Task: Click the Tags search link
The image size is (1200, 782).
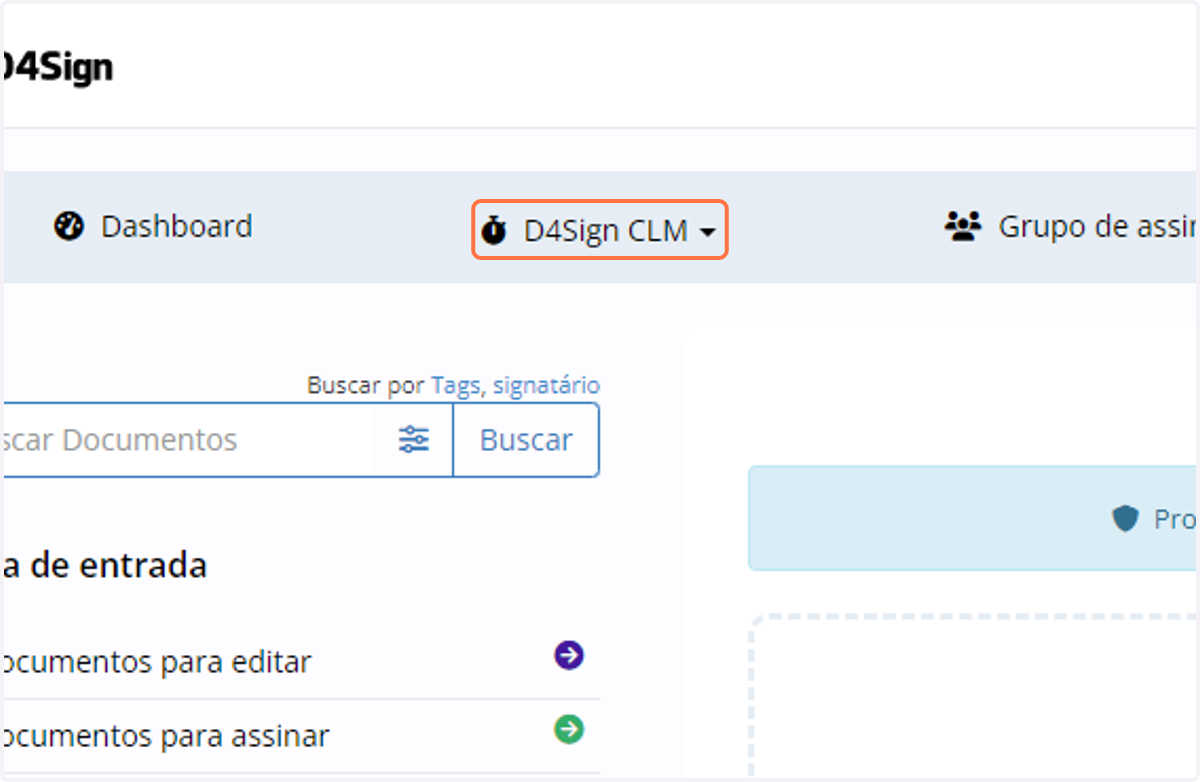Action: click(x=456, y=385)
